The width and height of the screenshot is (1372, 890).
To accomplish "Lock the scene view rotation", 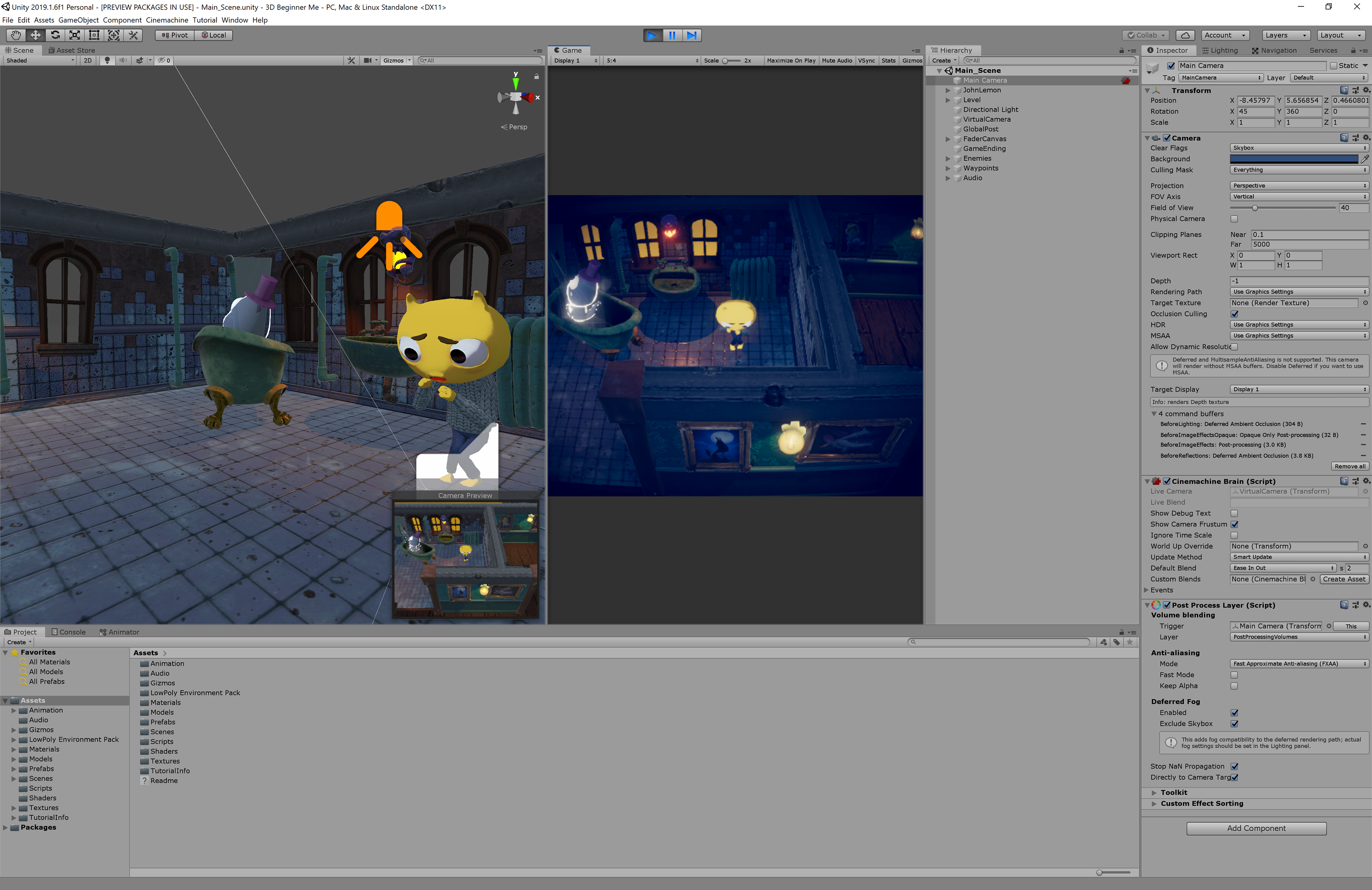I will pyautogui.click(x=536, y=76).
